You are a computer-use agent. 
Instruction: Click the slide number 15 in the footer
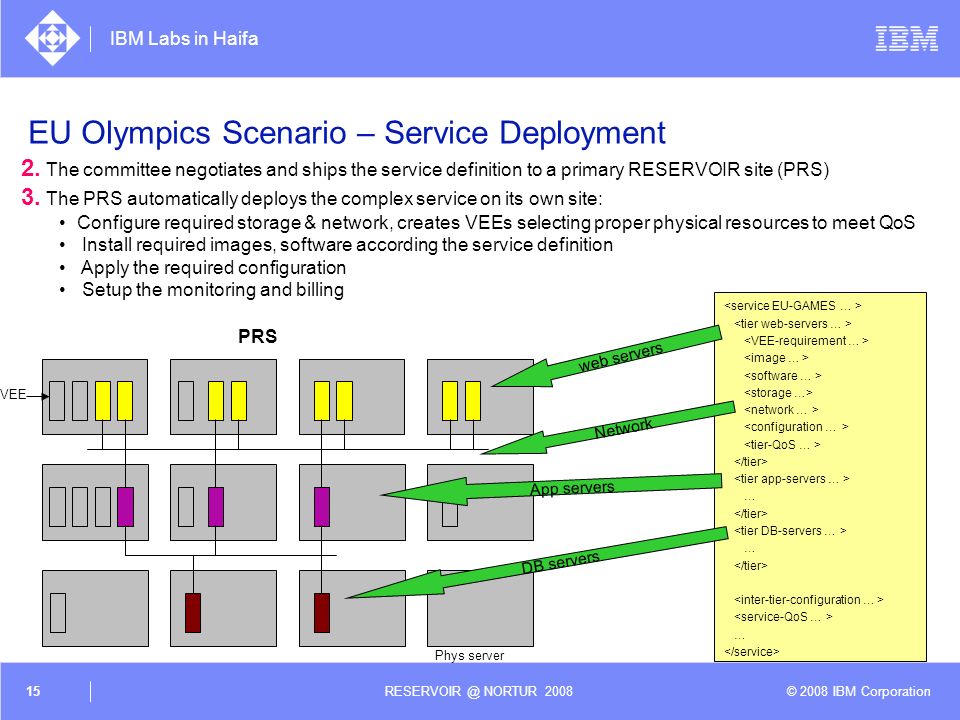coord(33,691)
